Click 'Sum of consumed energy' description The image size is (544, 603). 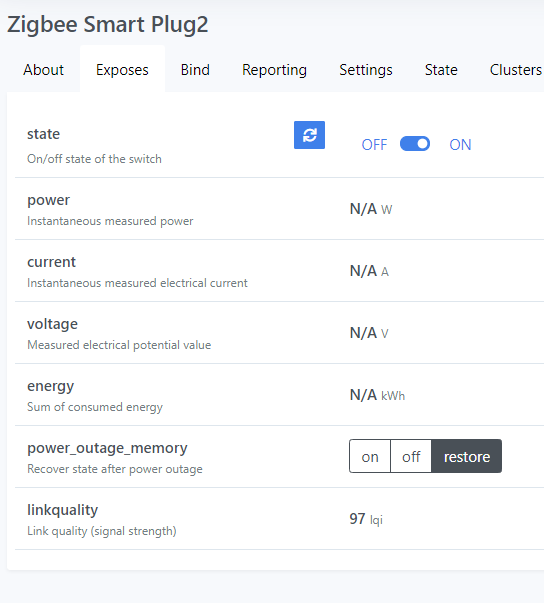point(95,407)
